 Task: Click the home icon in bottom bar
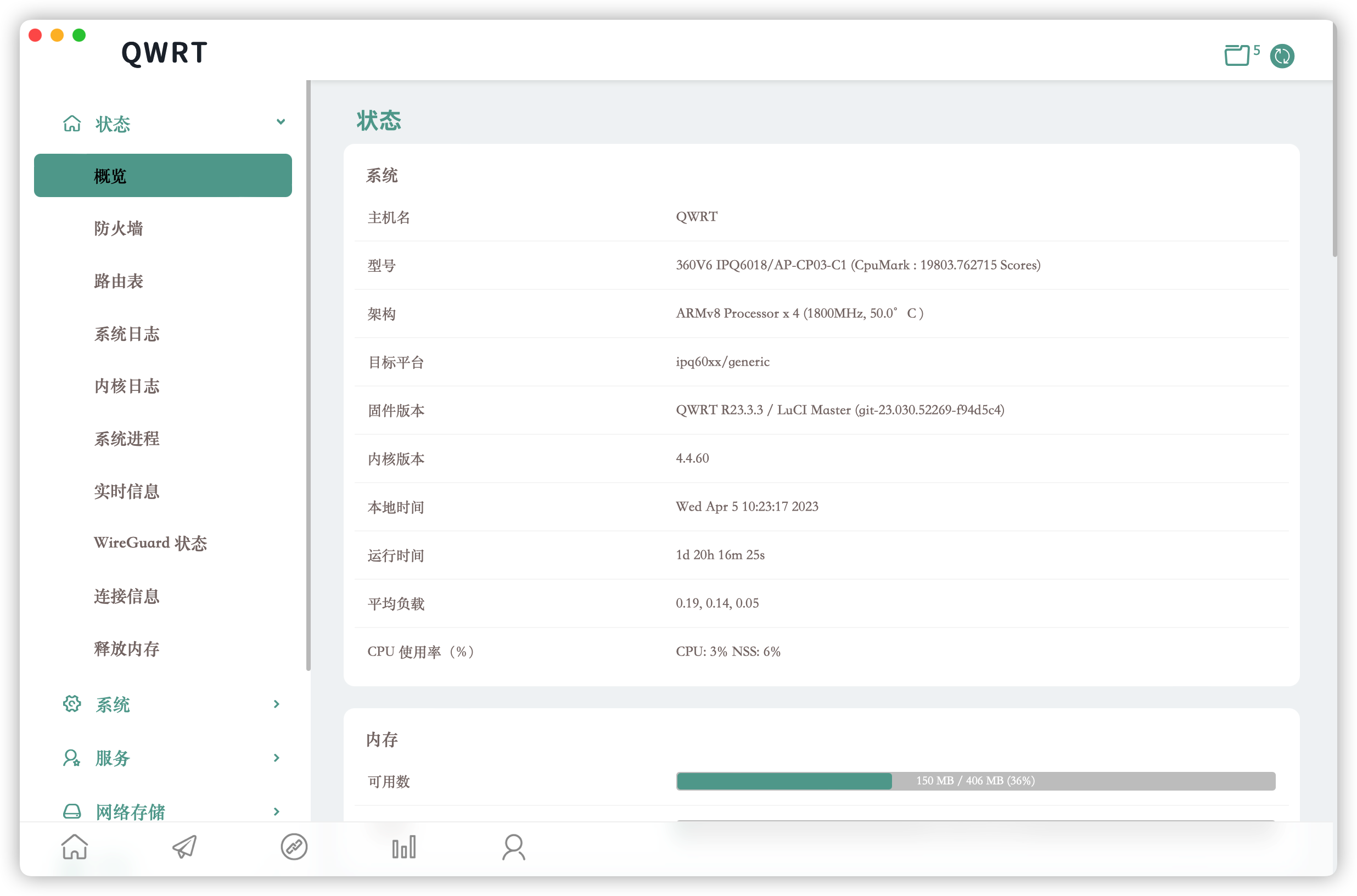[75, 846]
